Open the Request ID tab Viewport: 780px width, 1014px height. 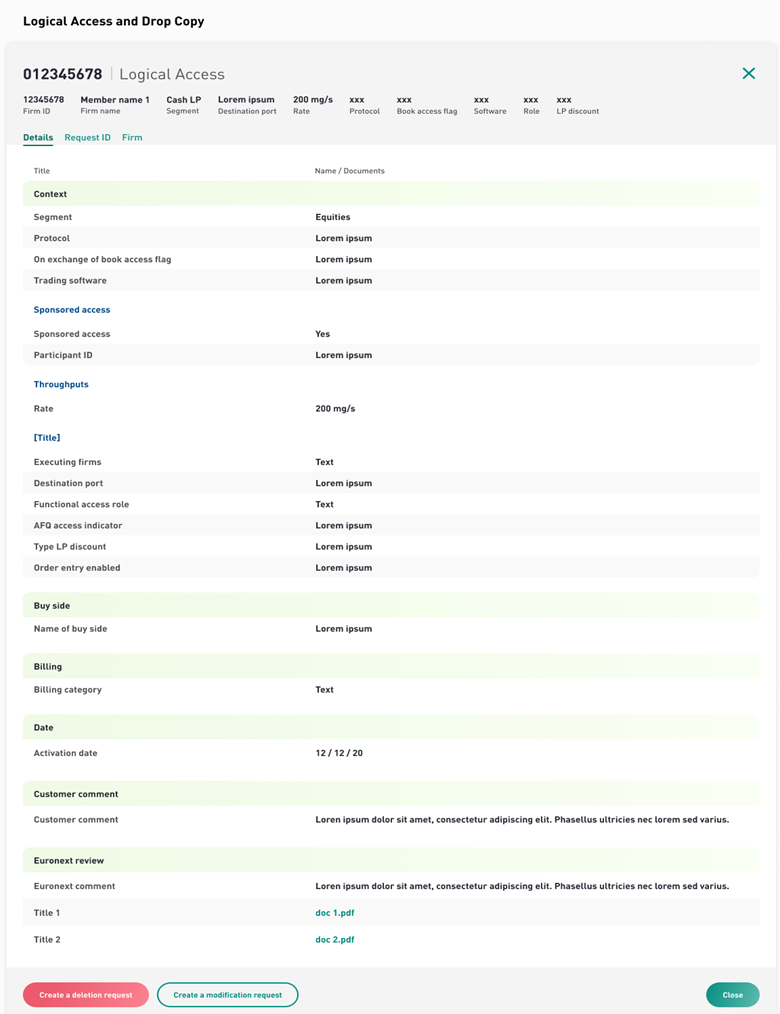(x=87, y=137)
